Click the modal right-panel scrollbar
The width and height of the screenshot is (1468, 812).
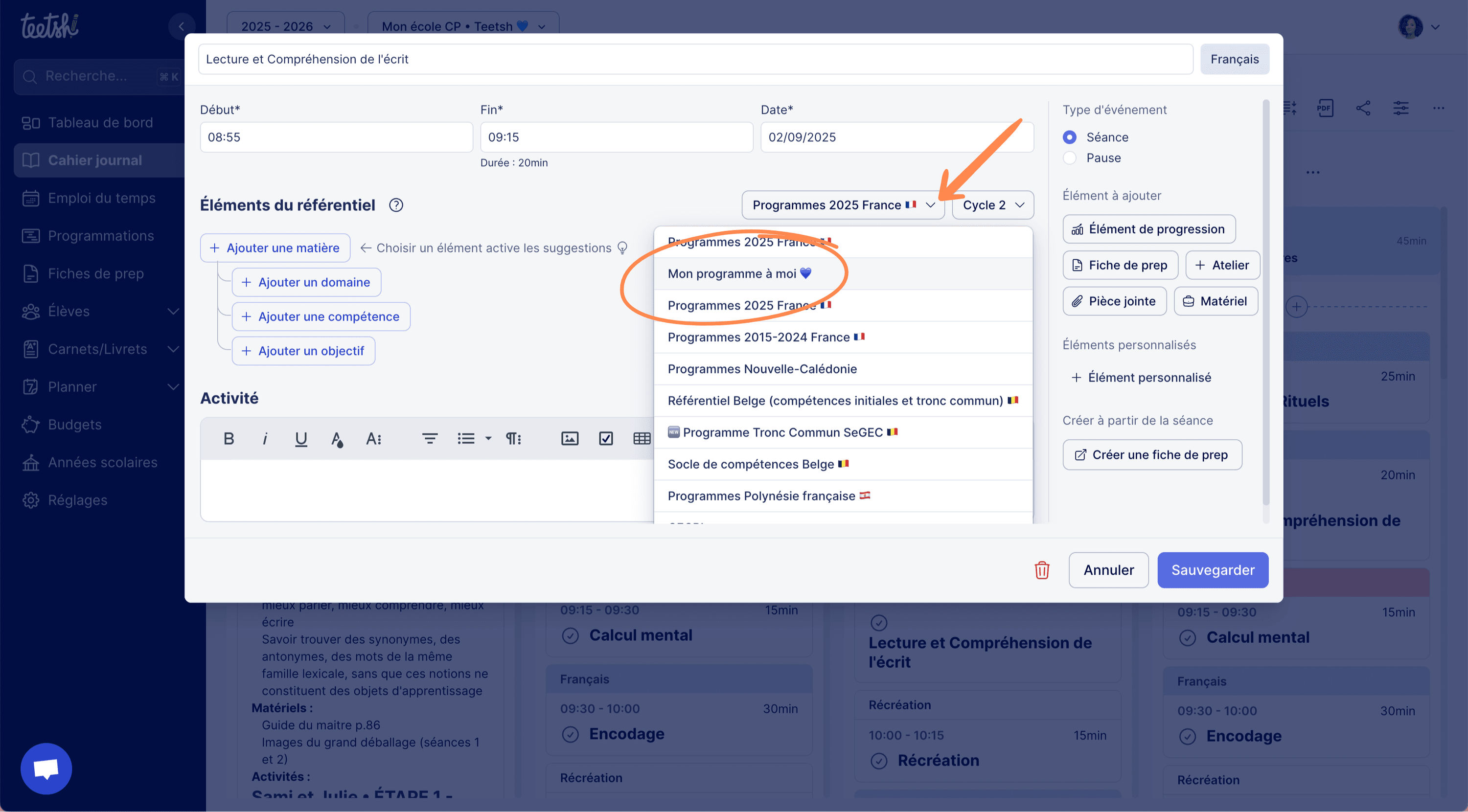[1266, 302]
